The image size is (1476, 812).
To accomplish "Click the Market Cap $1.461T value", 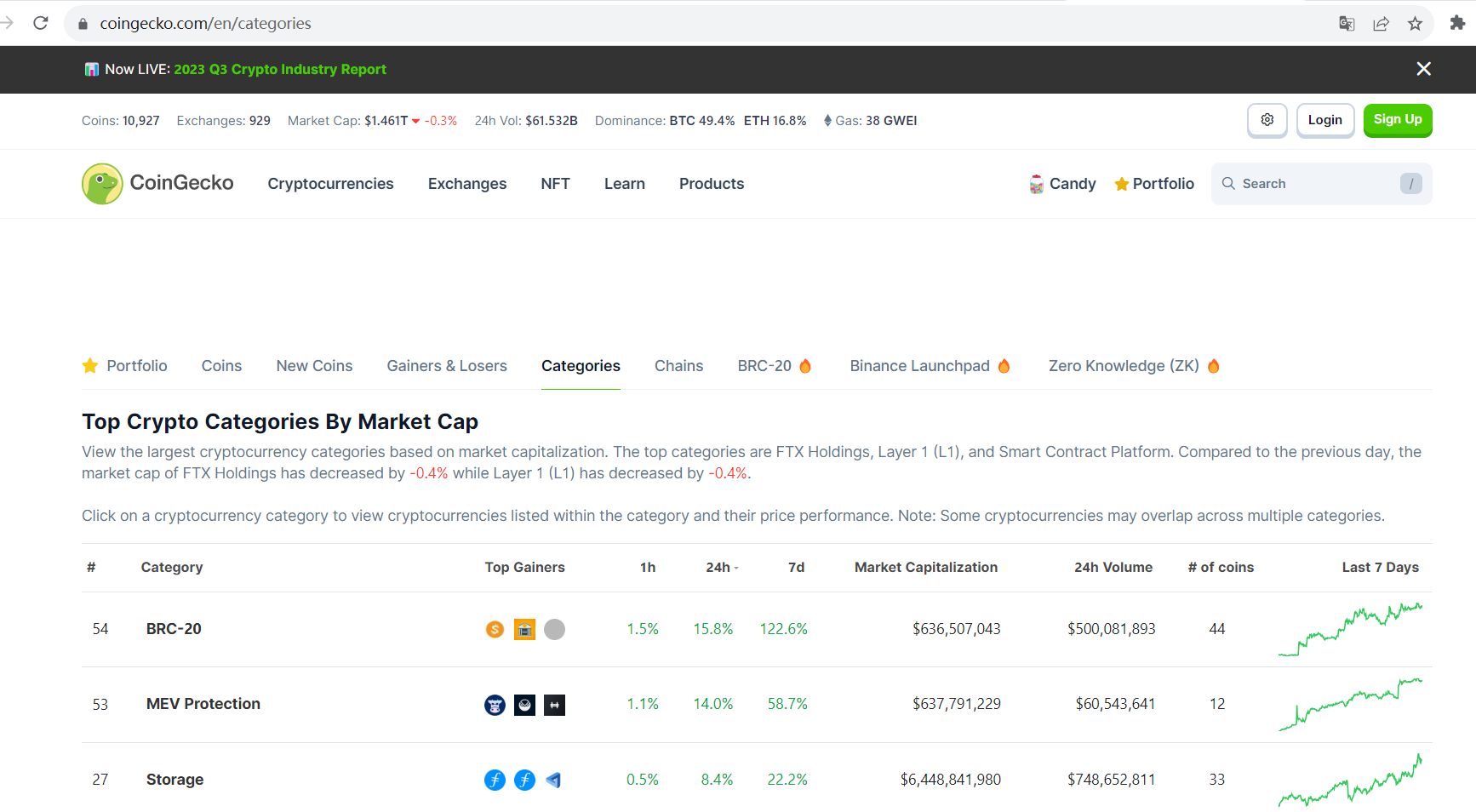I will [x=386, y=121].
